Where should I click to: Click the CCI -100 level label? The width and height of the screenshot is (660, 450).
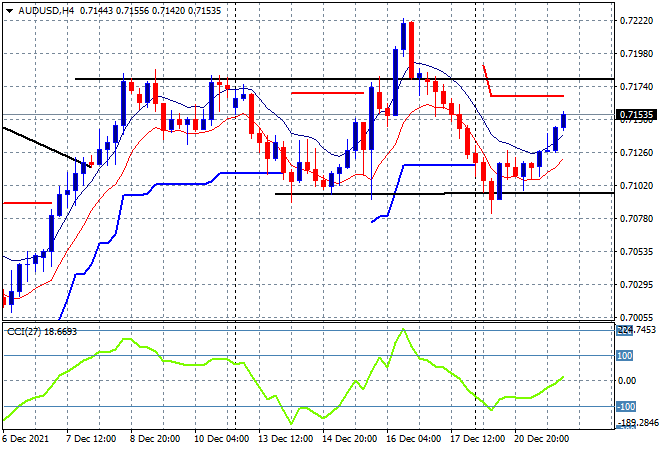[626, 406]
